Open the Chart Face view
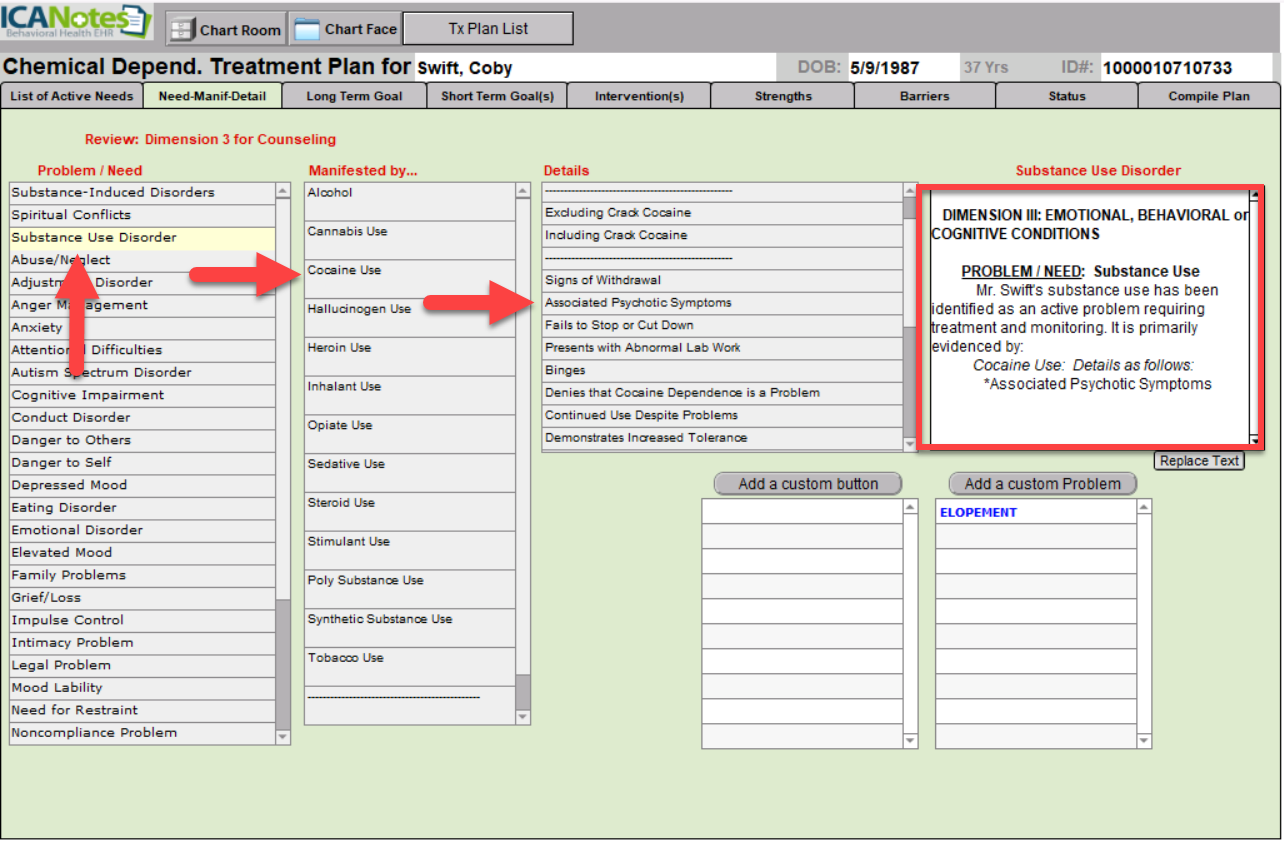The height and width of the screenshot is (841, 1284). pyautogui.click(x=347, y=29)
